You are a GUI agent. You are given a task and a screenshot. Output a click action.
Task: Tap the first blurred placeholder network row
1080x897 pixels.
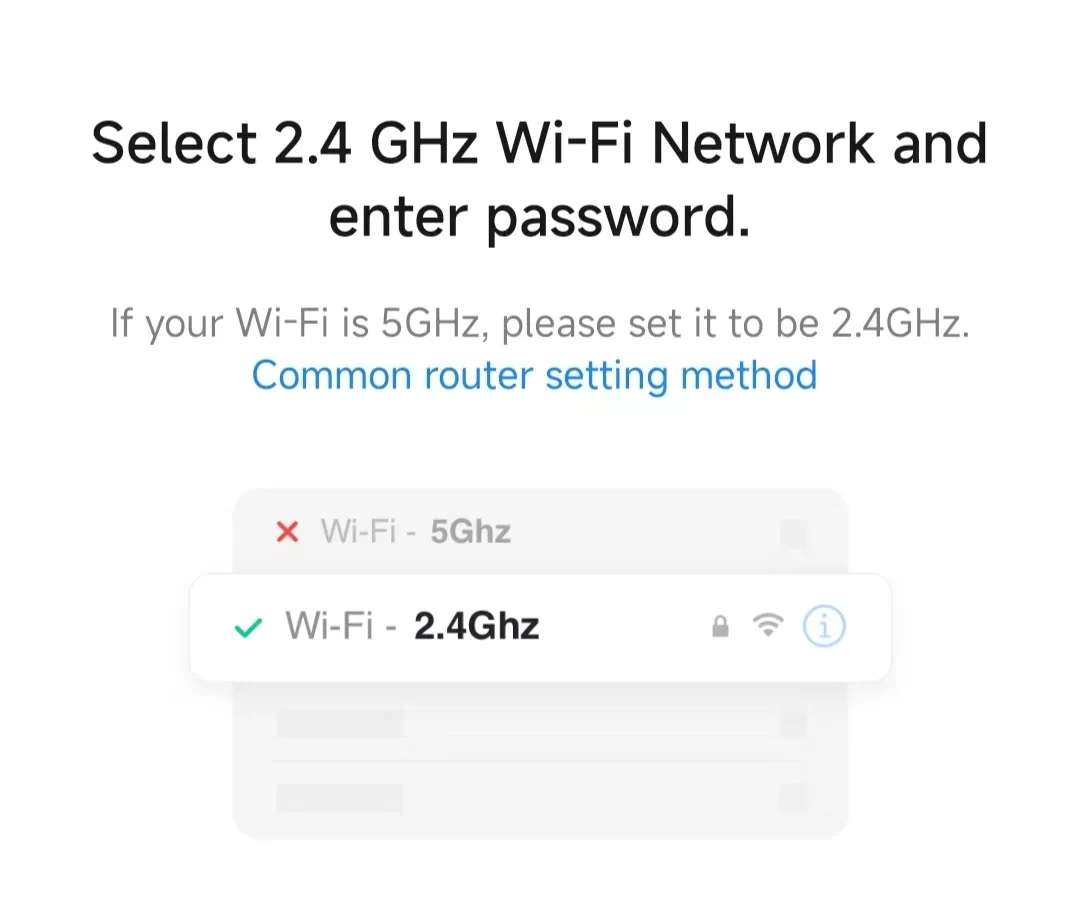(x=540, y=723)
